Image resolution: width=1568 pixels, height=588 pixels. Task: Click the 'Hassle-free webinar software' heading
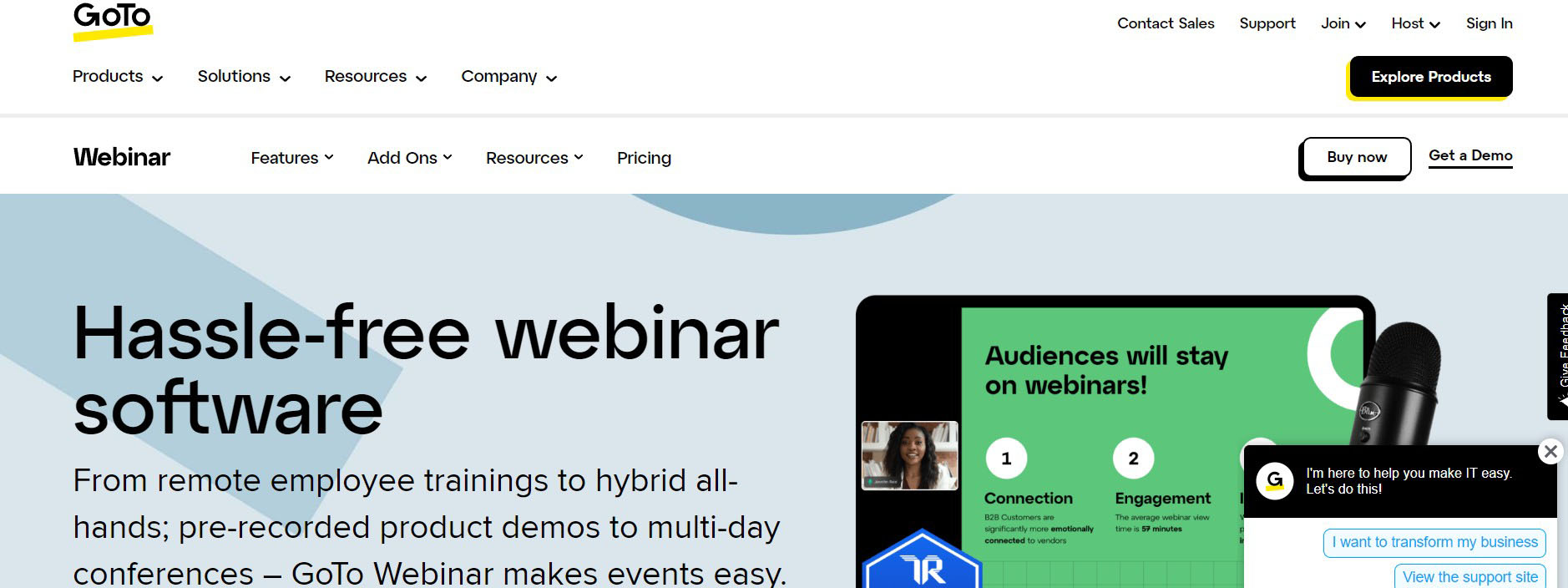pos(426,371)
